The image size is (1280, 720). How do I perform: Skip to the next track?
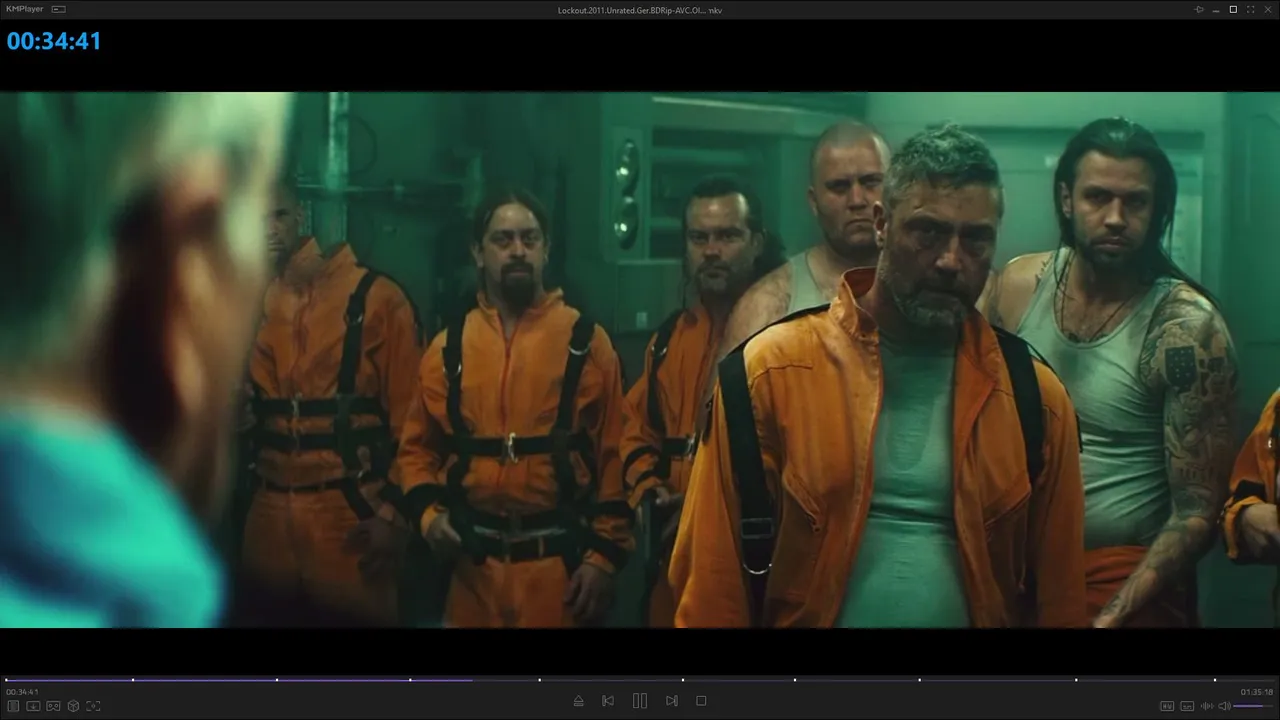click(x=672, y=701)
